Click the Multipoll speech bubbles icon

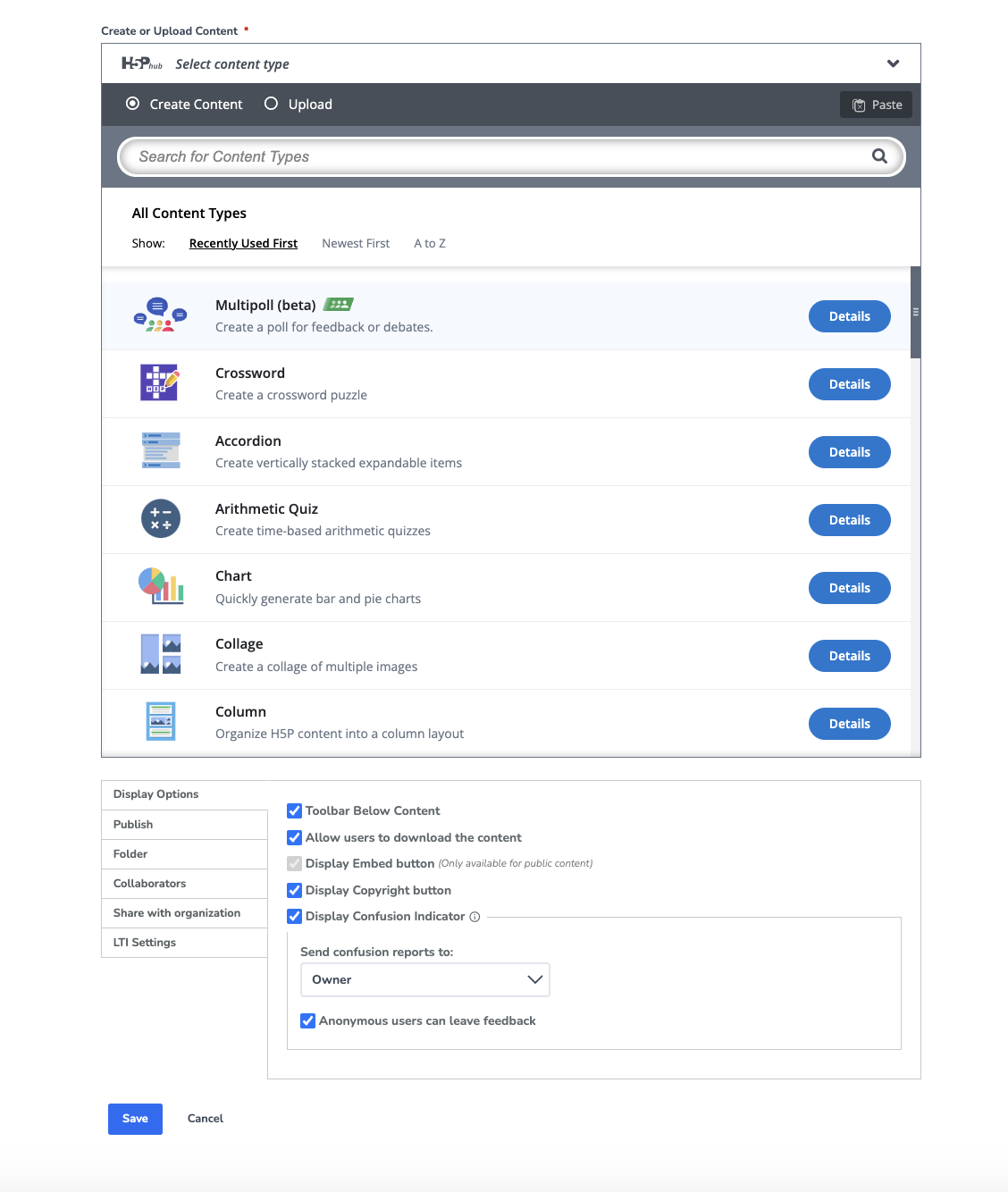160,315
